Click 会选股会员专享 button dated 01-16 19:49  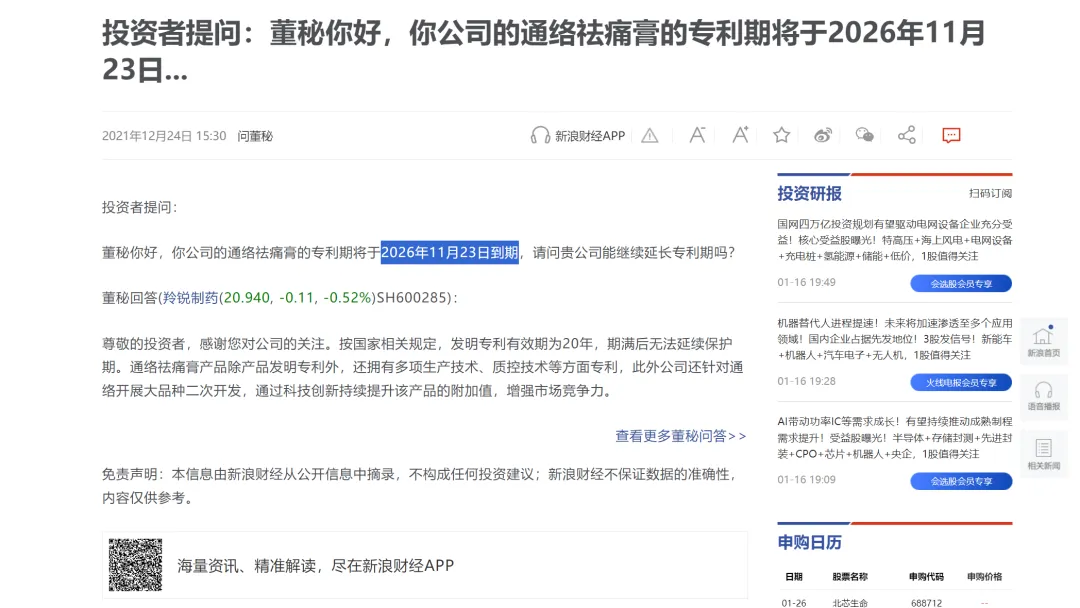961,283
